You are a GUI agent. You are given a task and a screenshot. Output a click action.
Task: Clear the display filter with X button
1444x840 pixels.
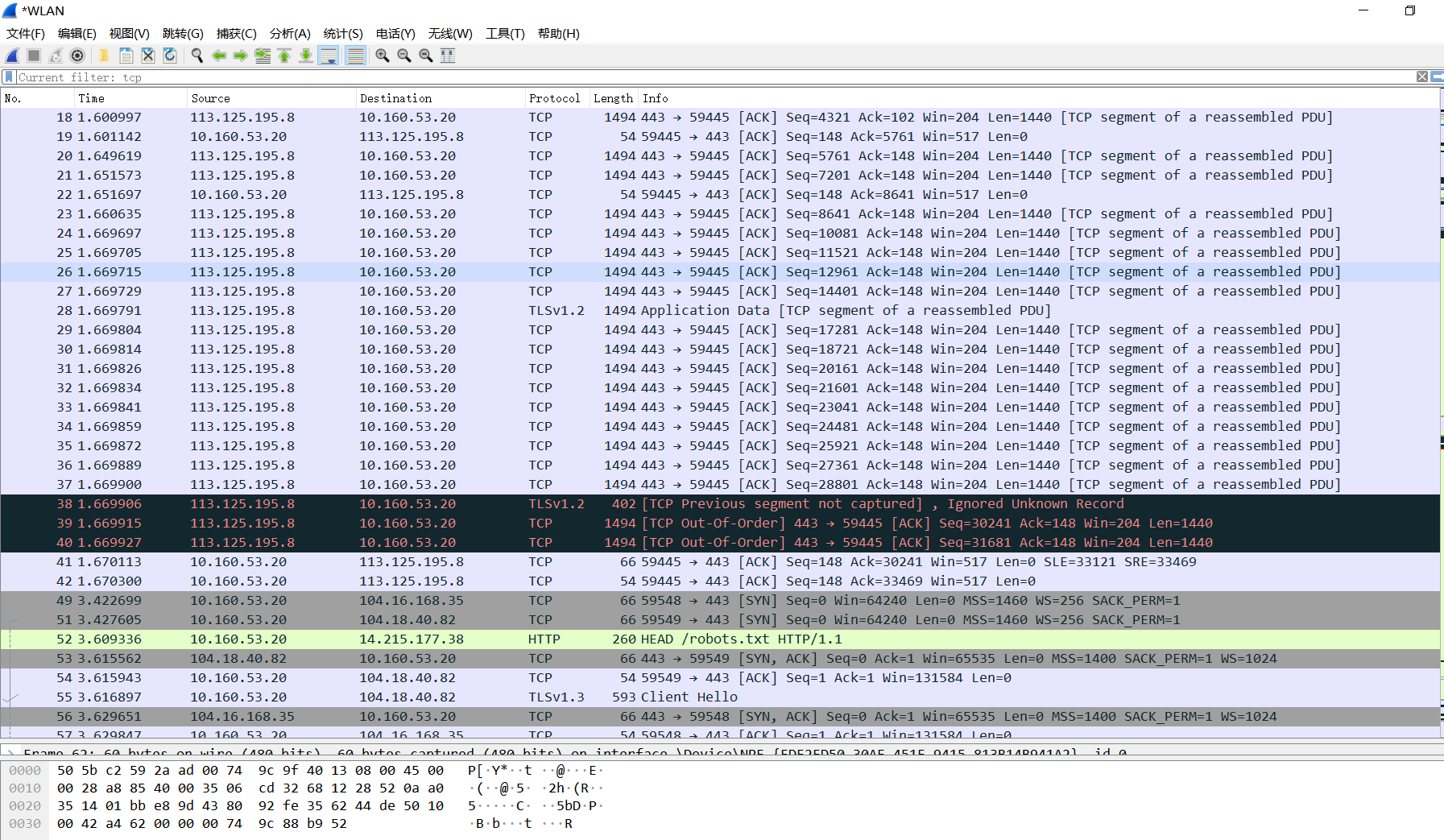tap(1422, 77)
